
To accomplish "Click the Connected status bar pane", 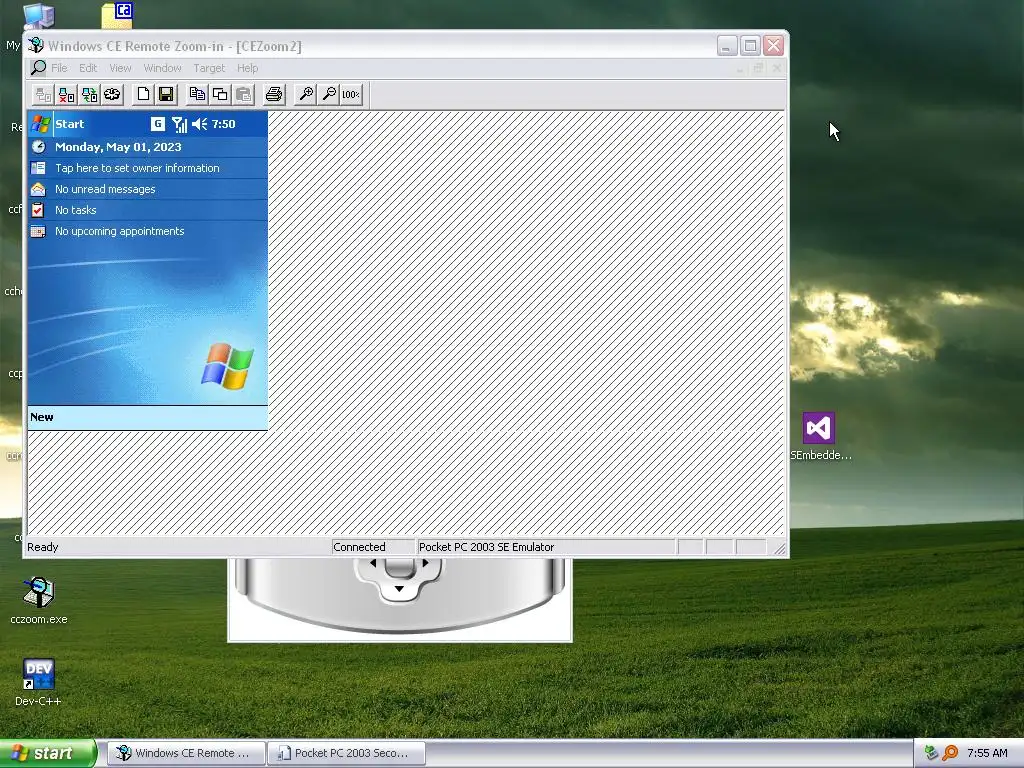I will (x=374, y=547).
